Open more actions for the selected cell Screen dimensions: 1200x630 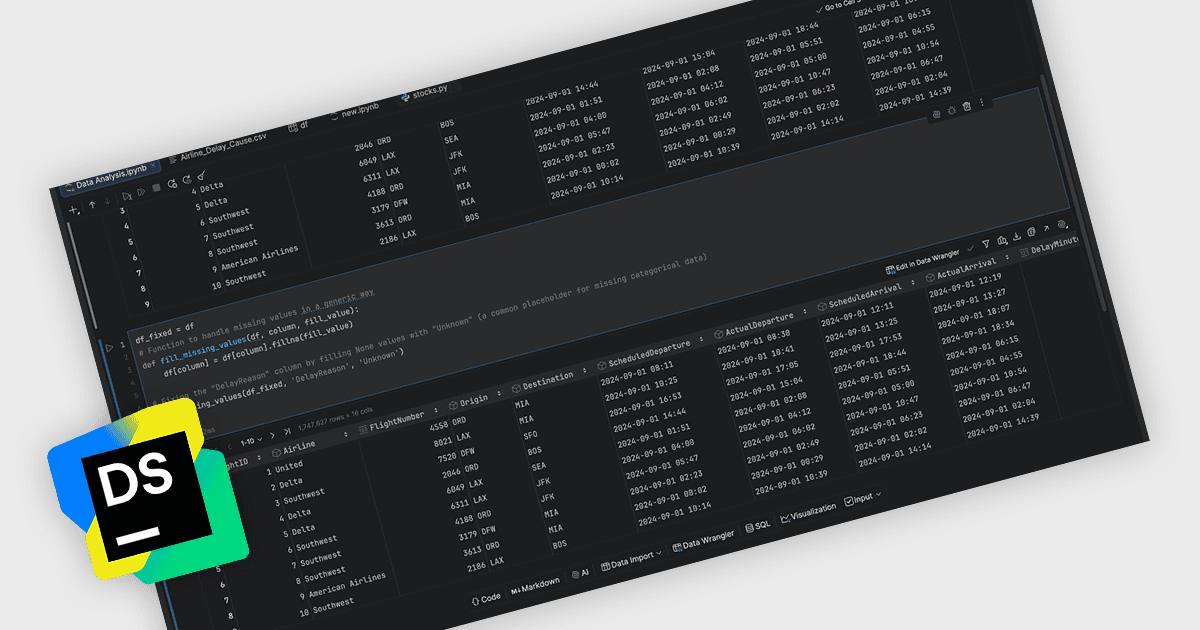(x=982, y=102)
